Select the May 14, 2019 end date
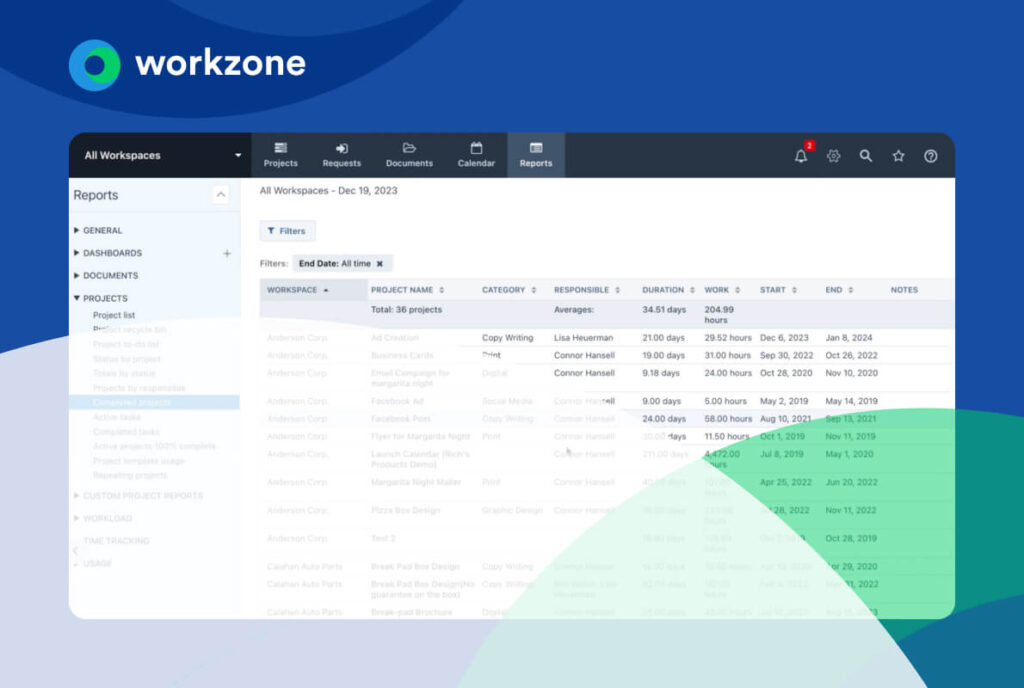The image size is (1024, 688). point(851,401)
